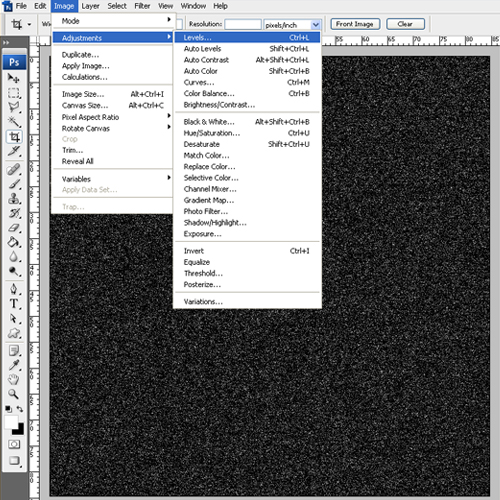Select the Path Selection tool

pyautogui.click(x=14, y=318)
